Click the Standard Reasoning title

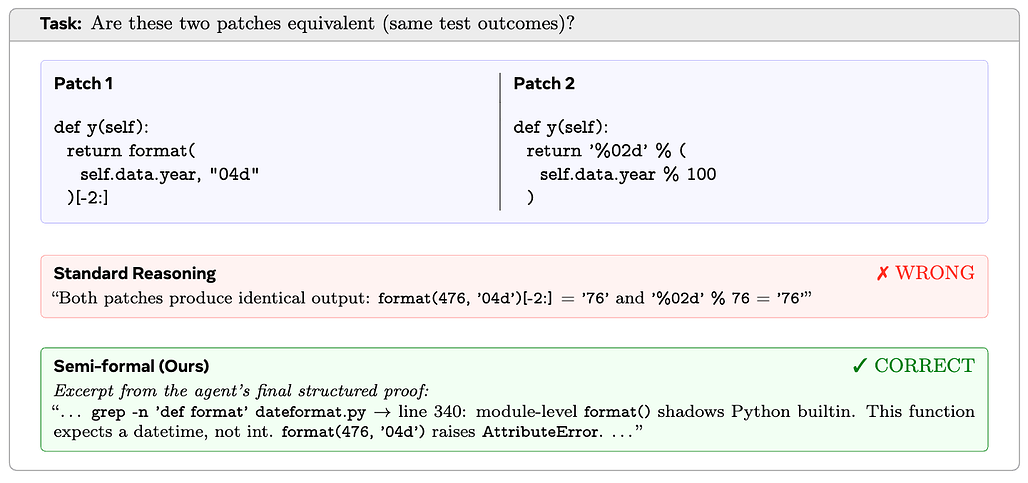pos(134,273)
